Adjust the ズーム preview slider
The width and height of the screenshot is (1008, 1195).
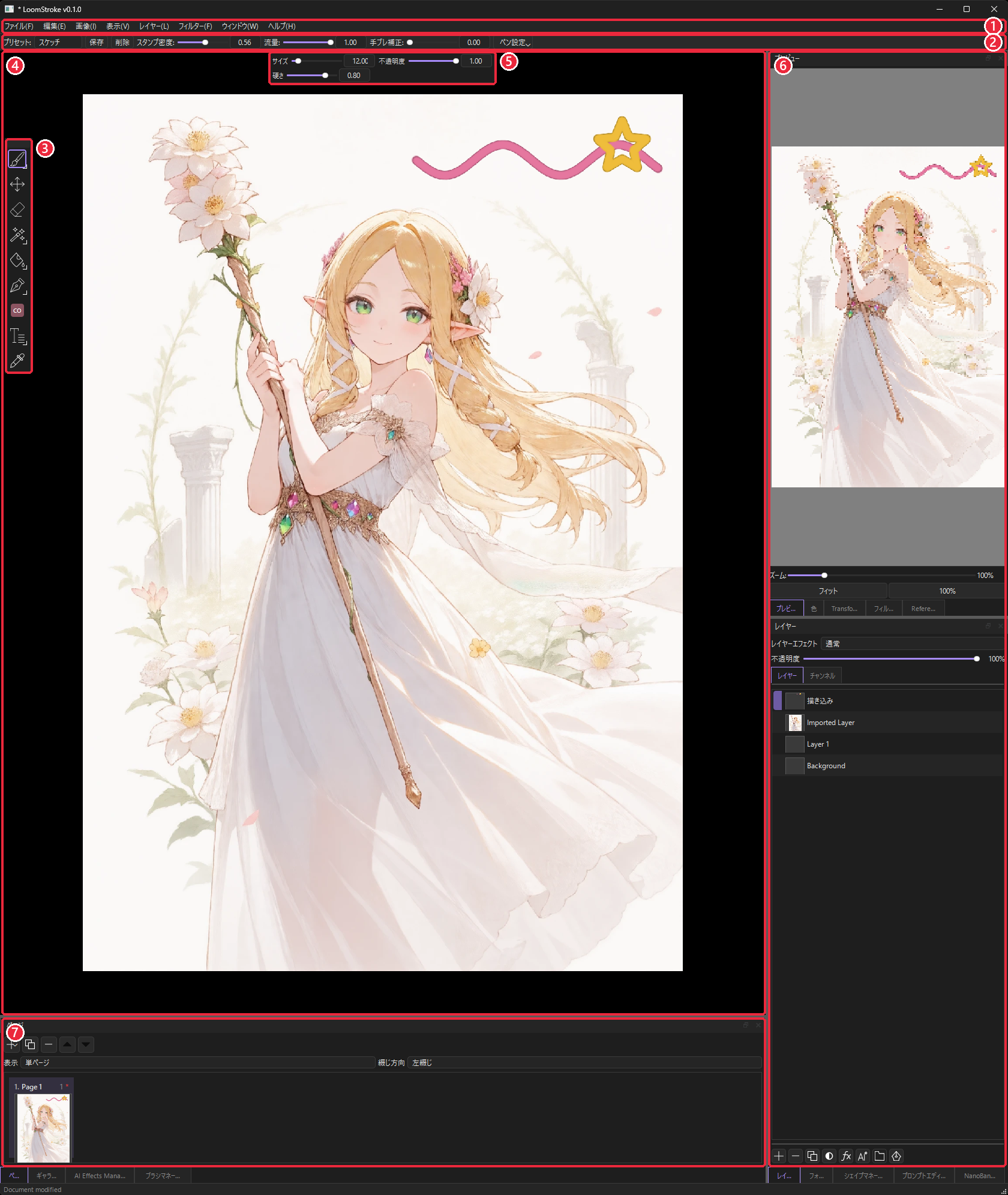(x=881, y=575)
